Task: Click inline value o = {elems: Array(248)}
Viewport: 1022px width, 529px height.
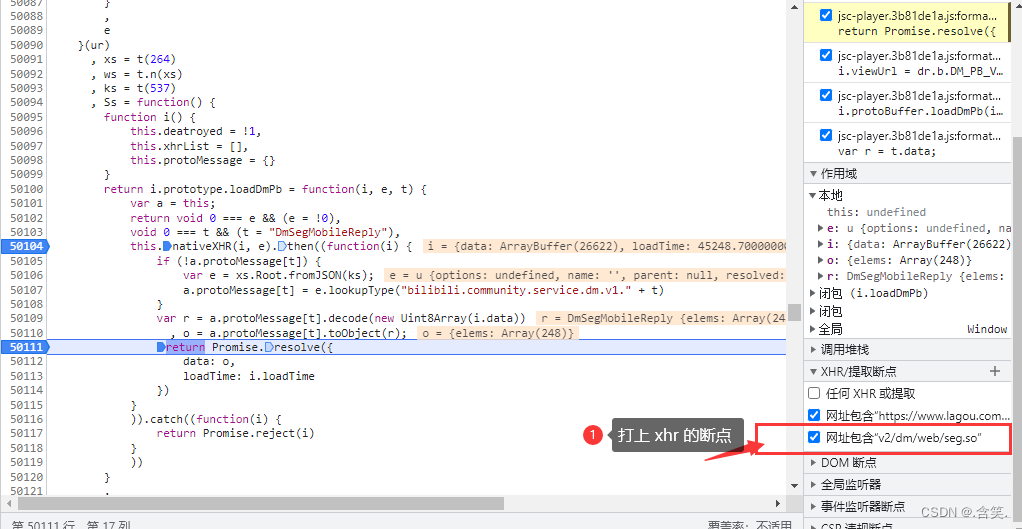Action: (x=498, y=333)
